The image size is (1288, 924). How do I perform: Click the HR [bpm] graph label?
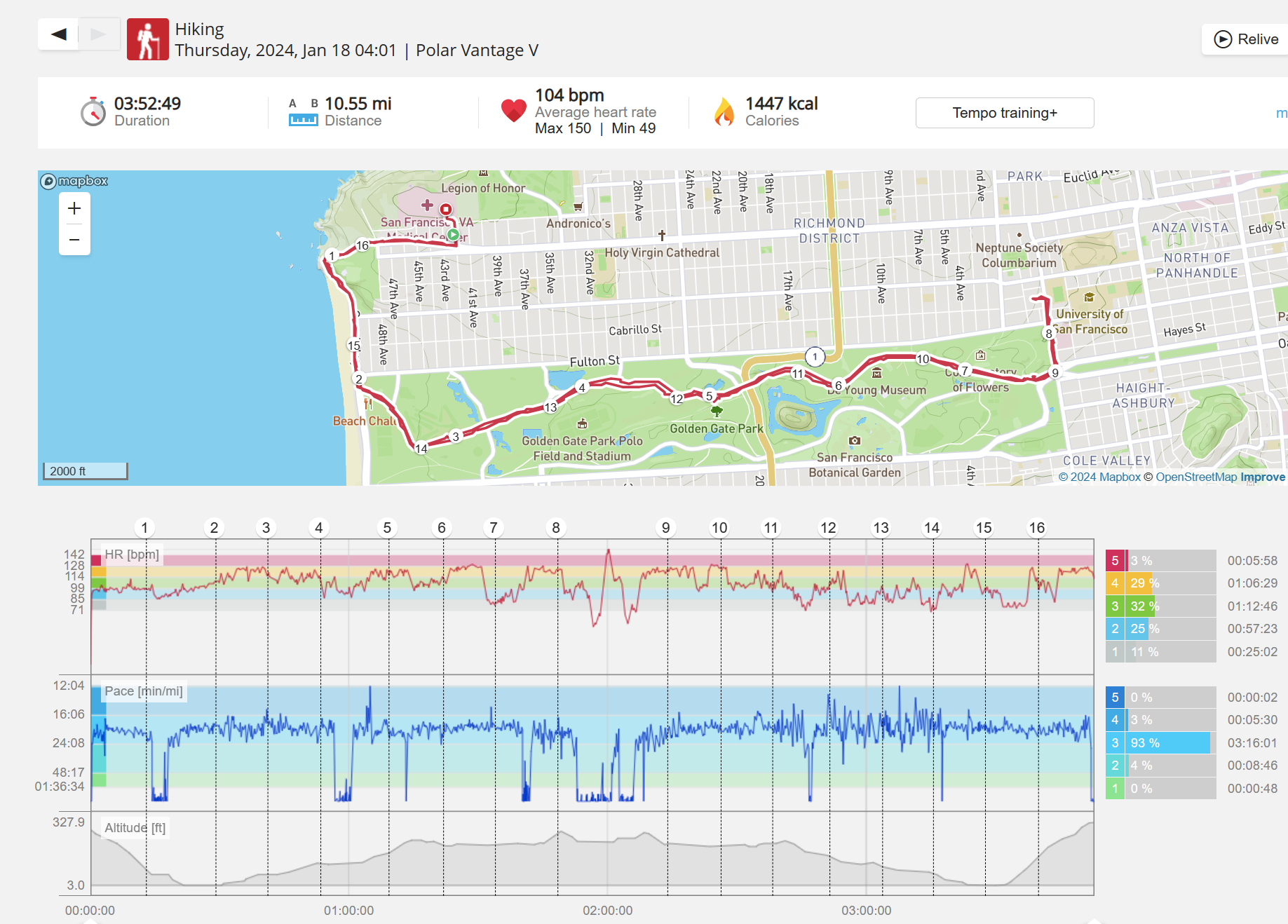[132, 555]
